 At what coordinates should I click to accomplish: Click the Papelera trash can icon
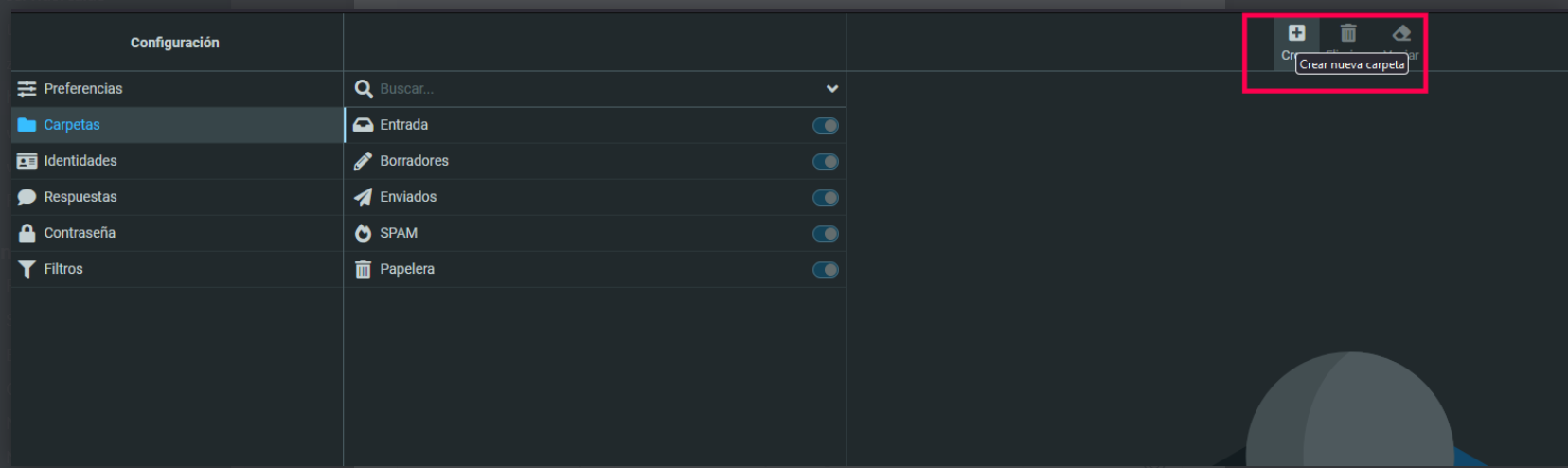(363, 269)
